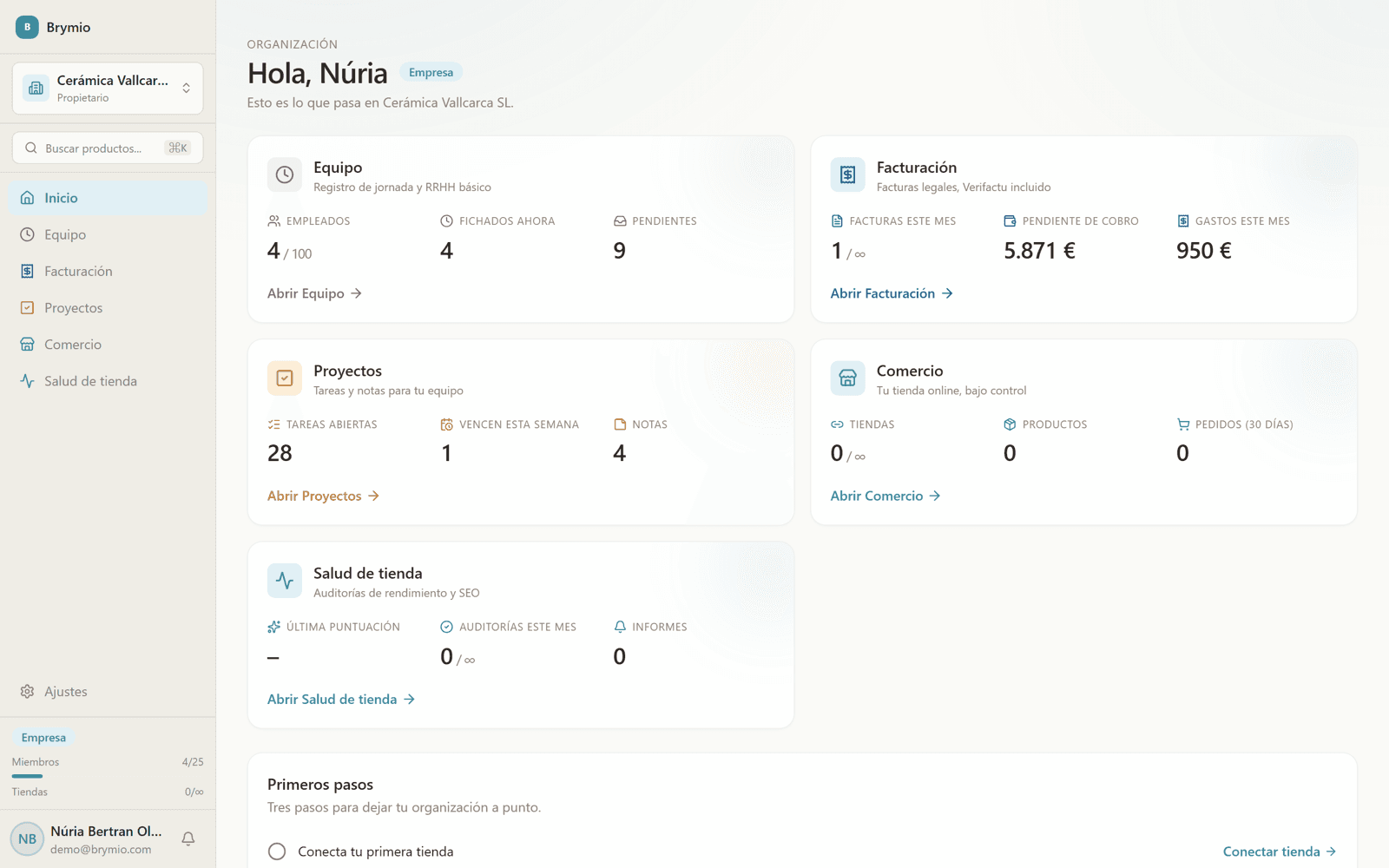This screenshot has height=868, width=1389.
Task: Click the Proyectos card checkbox icon
Action: (x=285, y=378)
